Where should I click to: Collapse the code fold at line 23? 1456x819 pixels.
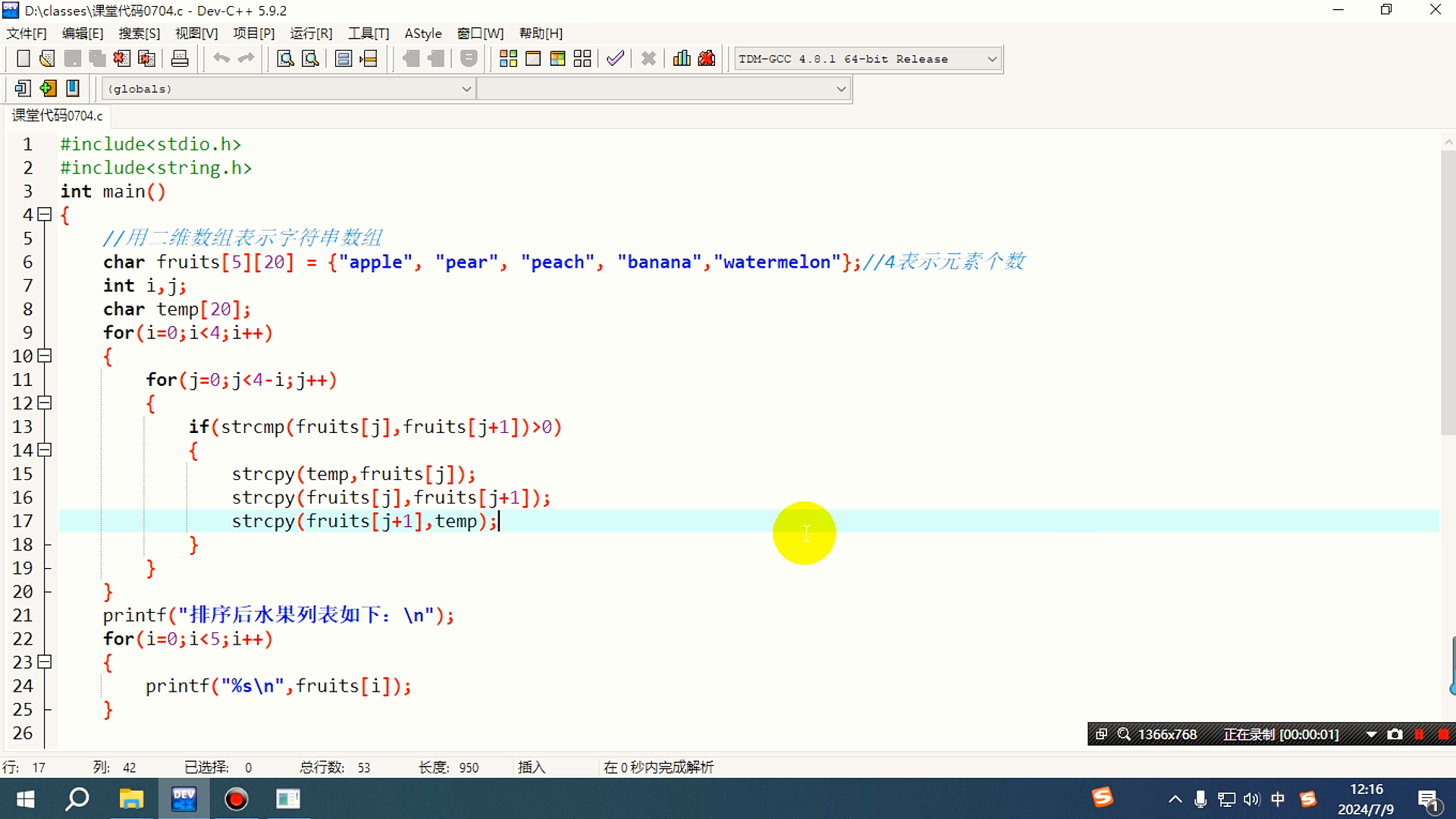coord(45,661)
